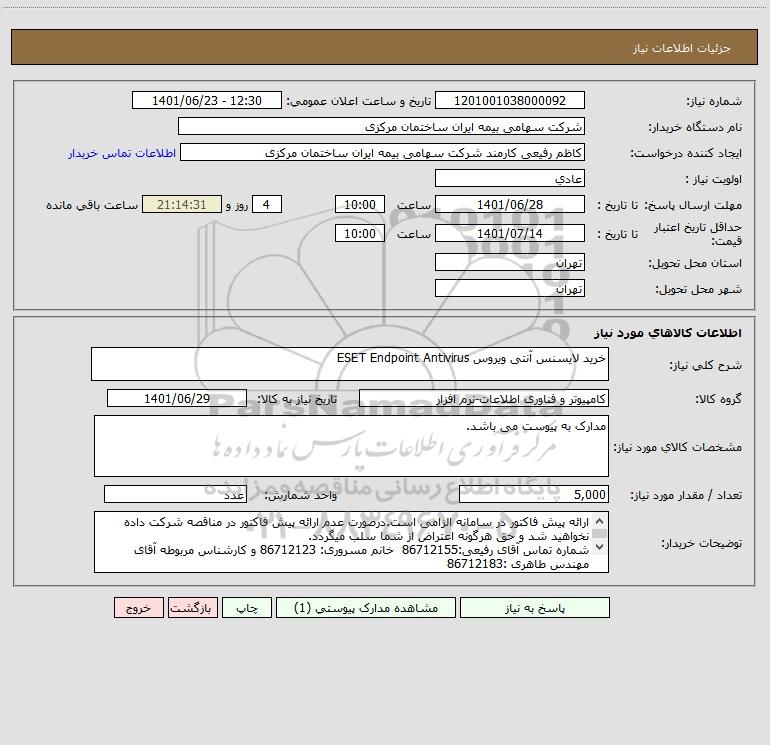Click scroll up arrow in buyer notes
Screen dimensions: 770x745
click(599, 521)
